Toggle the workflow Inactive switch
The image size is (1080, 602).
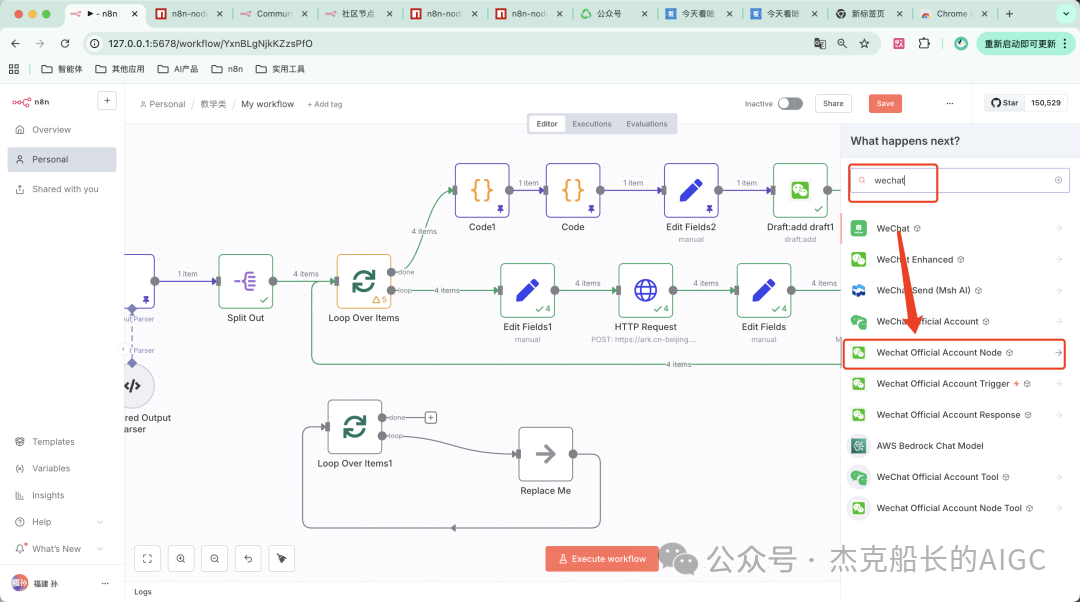click(x=790, y=103)
